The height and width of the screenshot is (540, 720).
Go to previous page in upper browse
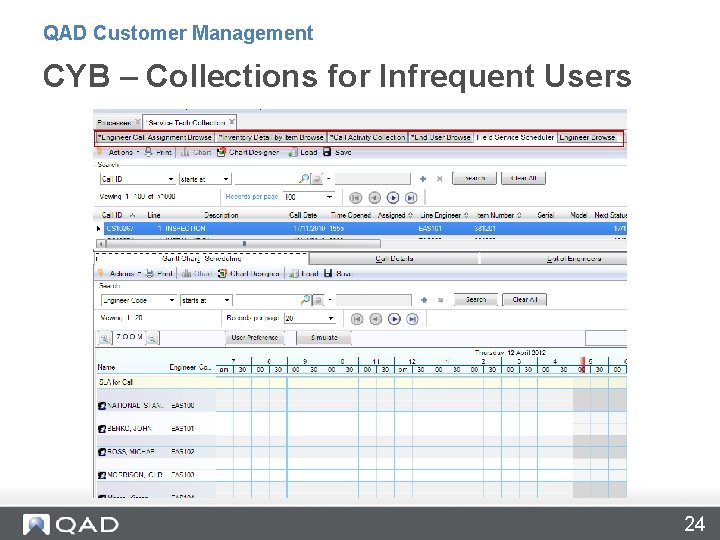point(375,197)
